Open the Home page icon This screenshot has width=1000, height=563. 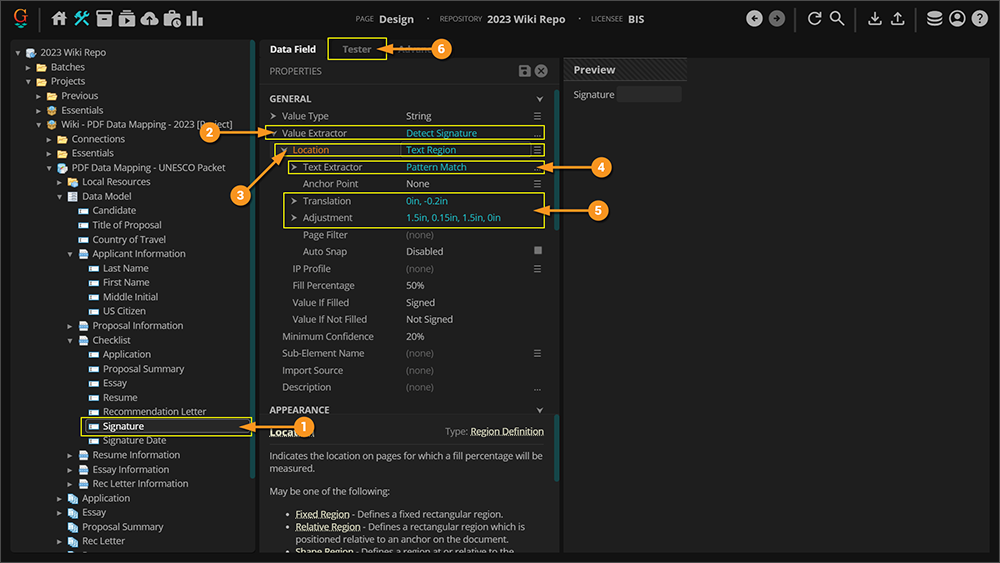(x=59, y=19)
